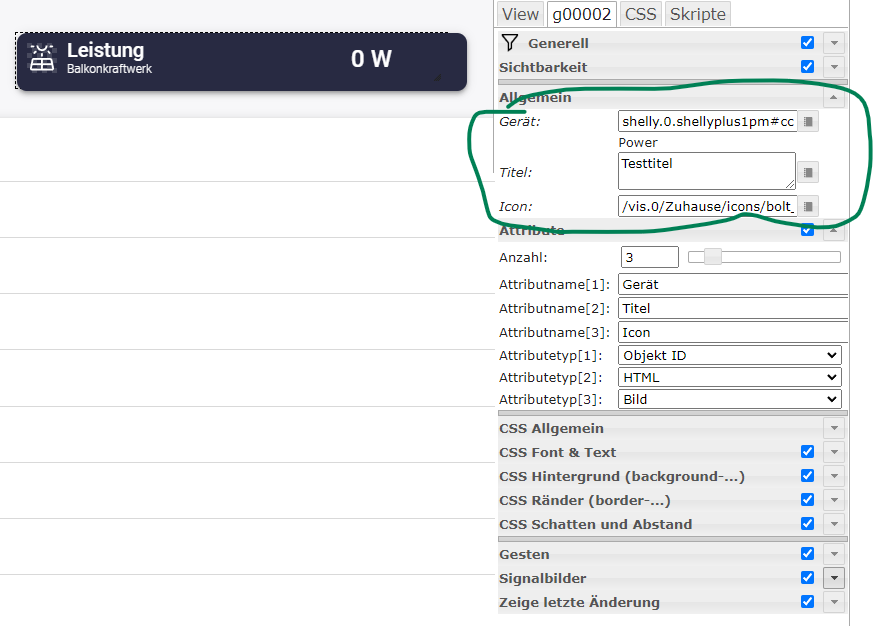This screenshot has width=873, height=626.
Task: Click the Anzahl slider handle
Action: coord(712,257)
